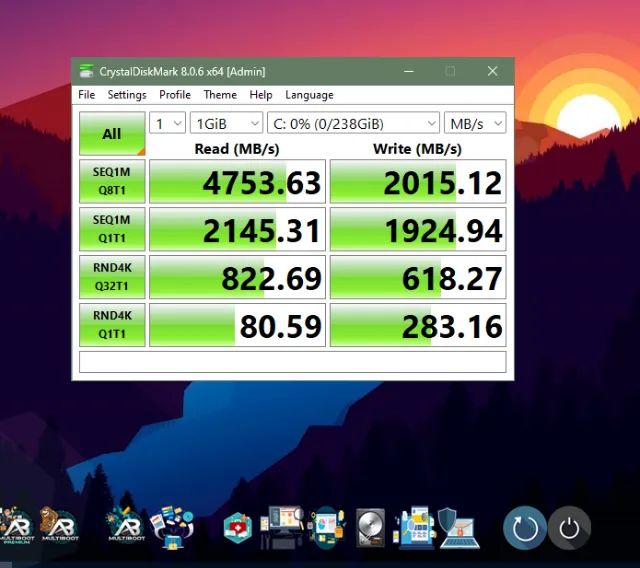Open the shield and laptop dock icon
Image resolution: width=640 pixels, height=568 pixels.
458,528
